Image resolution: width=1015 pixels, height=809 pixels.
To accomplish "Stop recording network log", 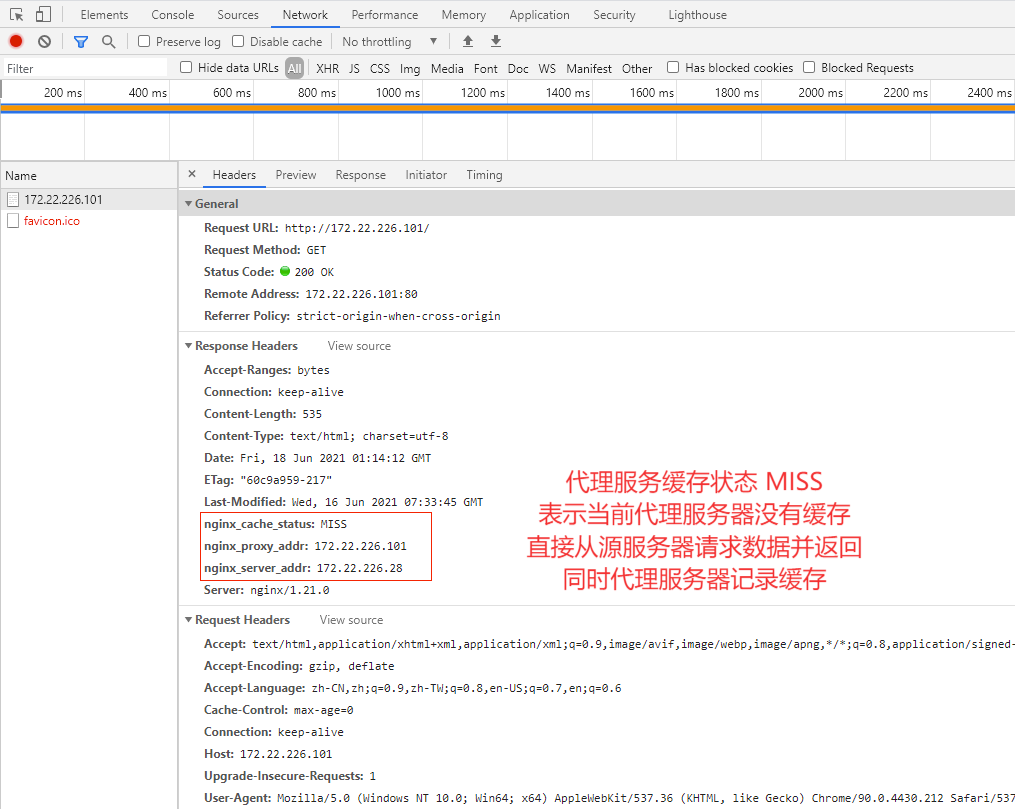I will click(x=16, y=41).
